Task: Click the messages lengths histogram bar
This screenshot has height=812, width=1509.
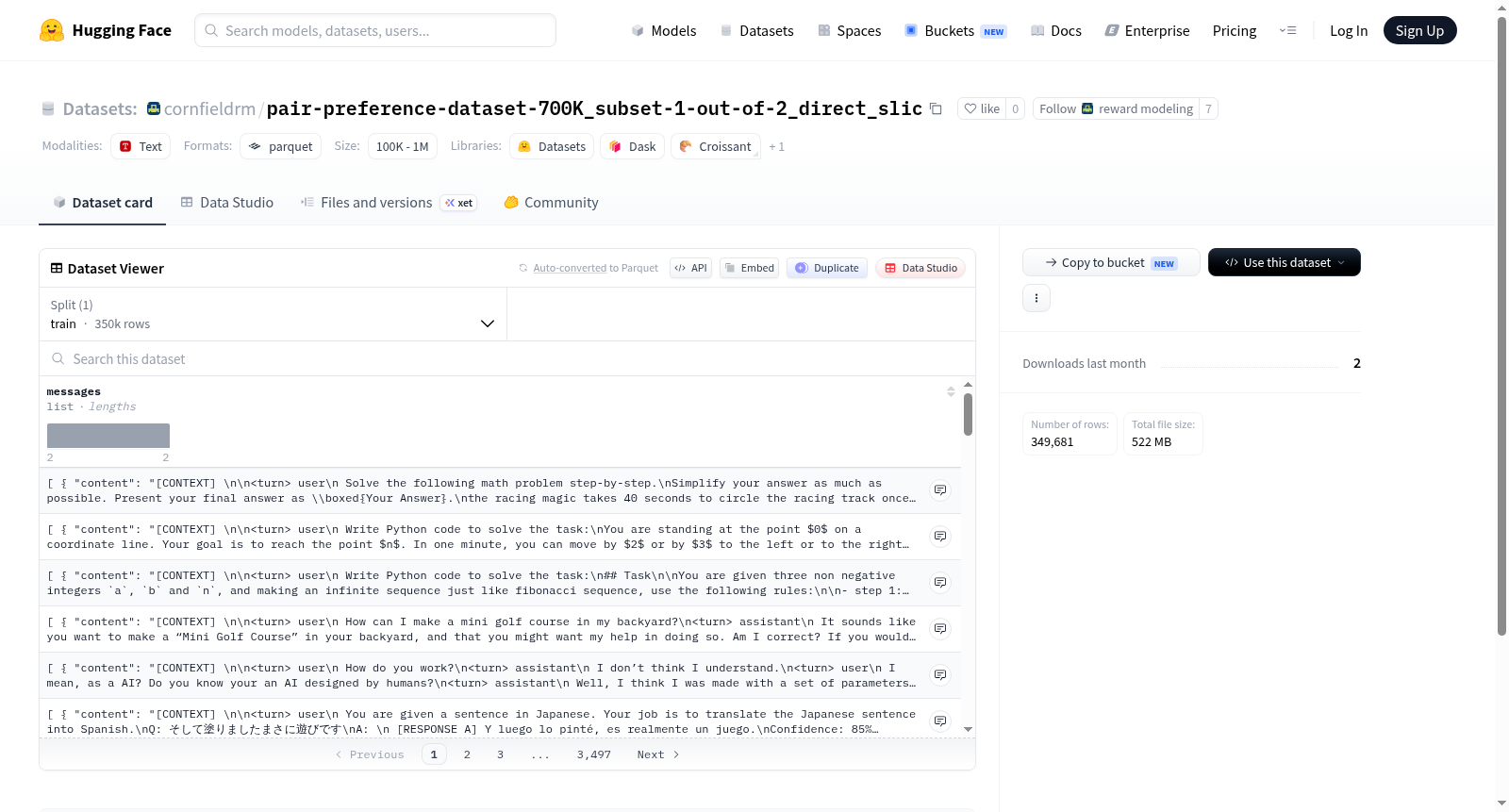Action: tap(108, 436)
